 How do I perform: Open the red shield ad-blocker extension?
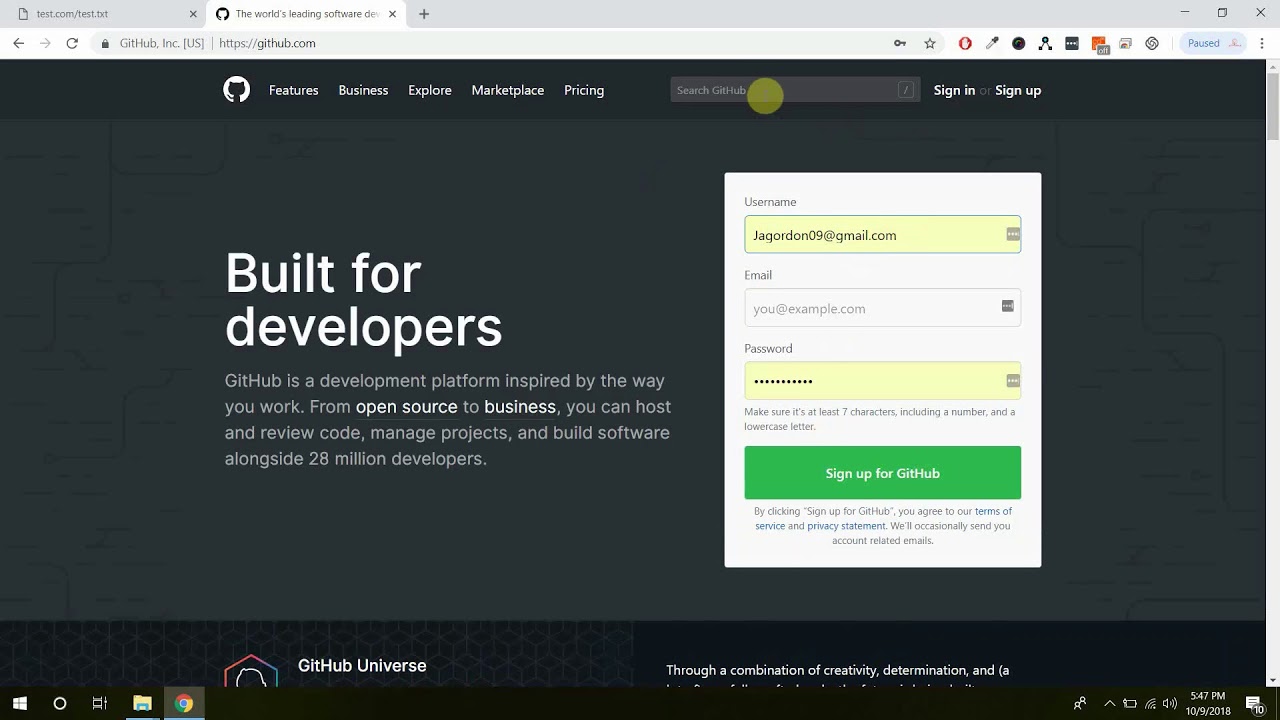(x=965, y=43)
